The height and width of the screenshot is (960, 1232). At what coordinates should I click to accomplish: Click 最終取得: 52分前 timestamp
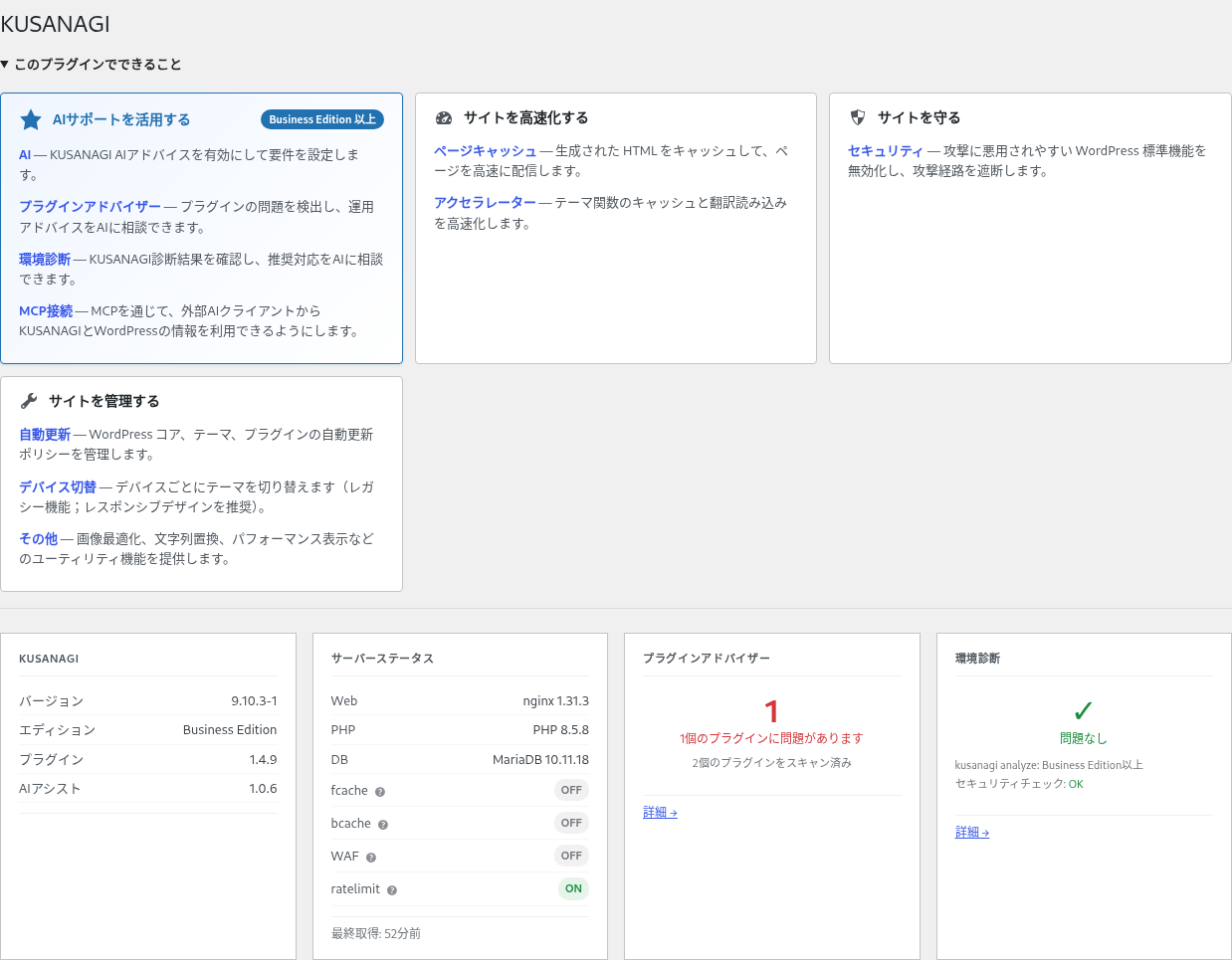click(376, 933)
